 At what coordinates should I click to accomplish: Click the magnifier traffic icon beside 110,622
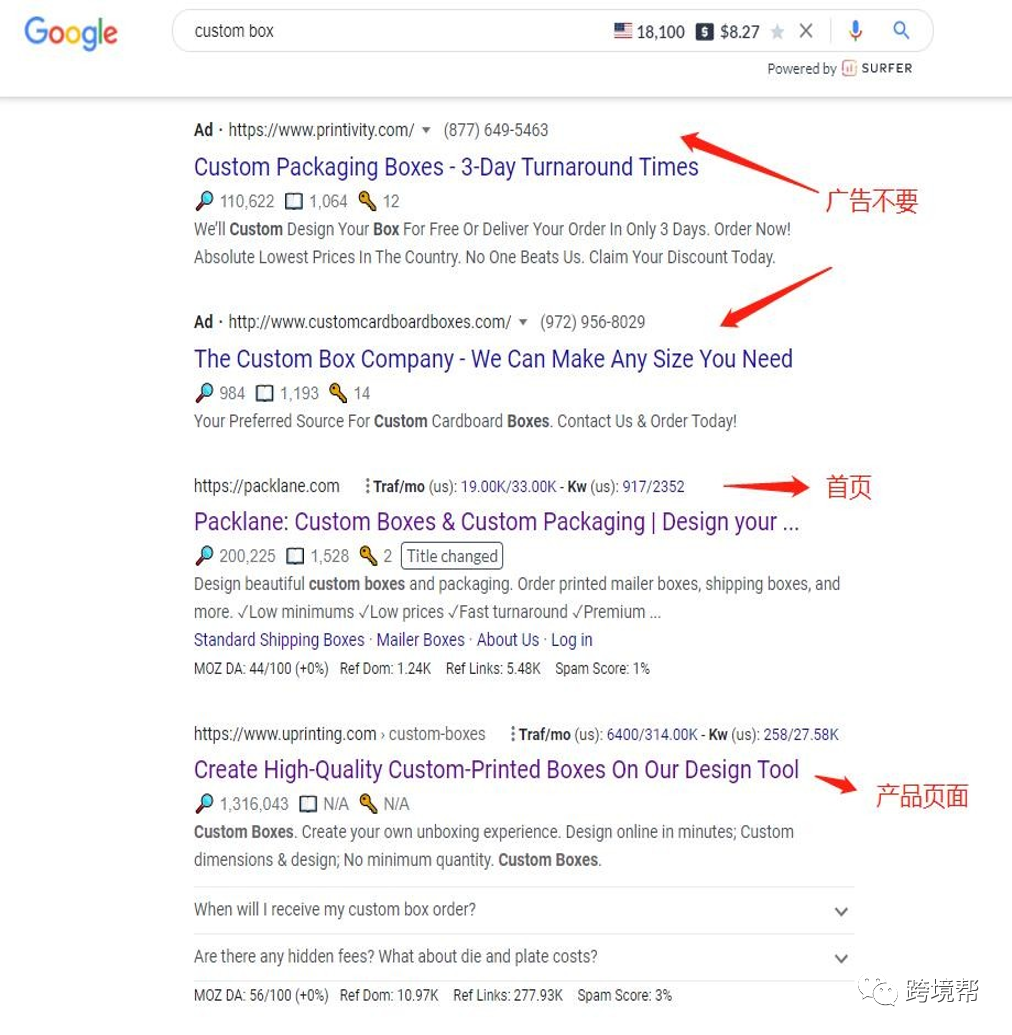tap(205, 201)
